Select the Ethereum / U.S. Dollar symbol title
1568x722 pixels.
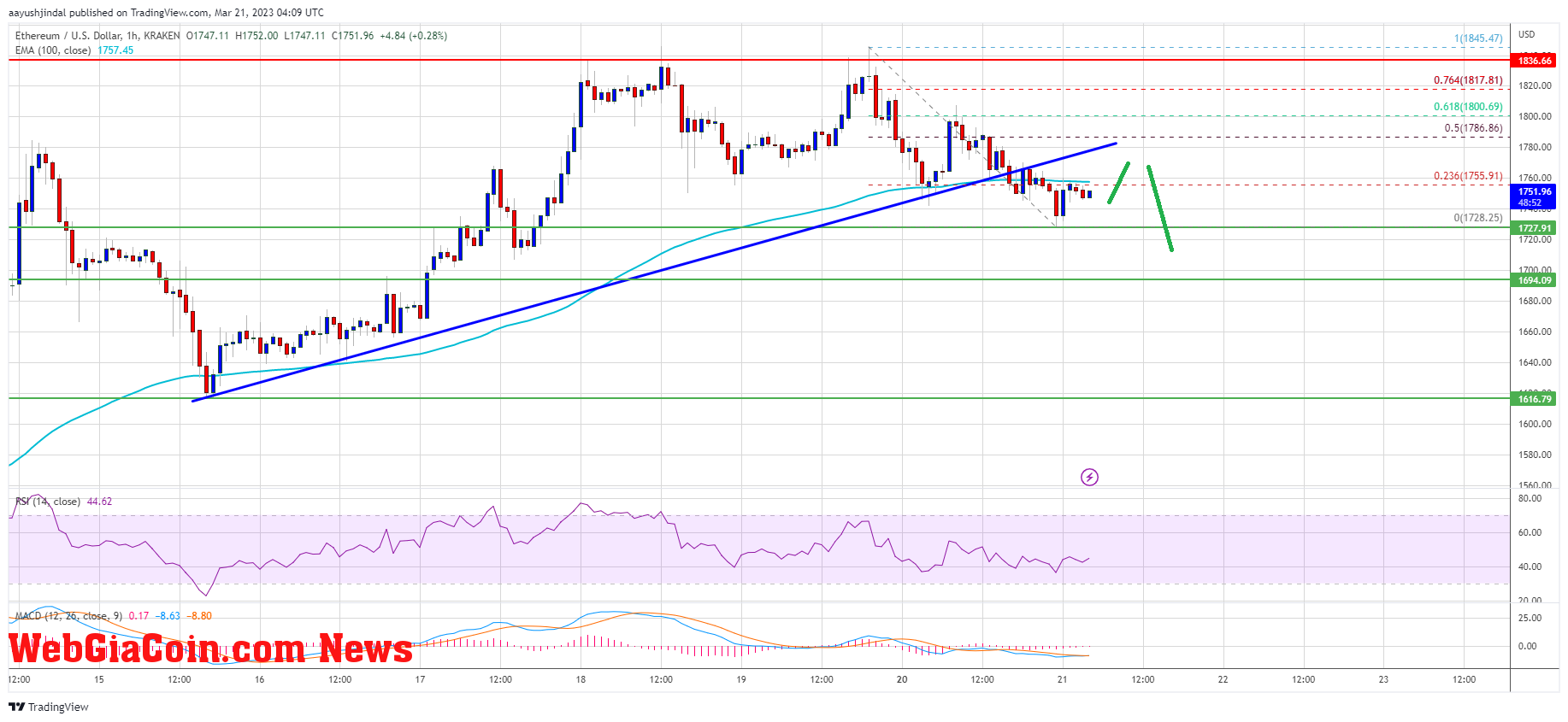[67, 36]
